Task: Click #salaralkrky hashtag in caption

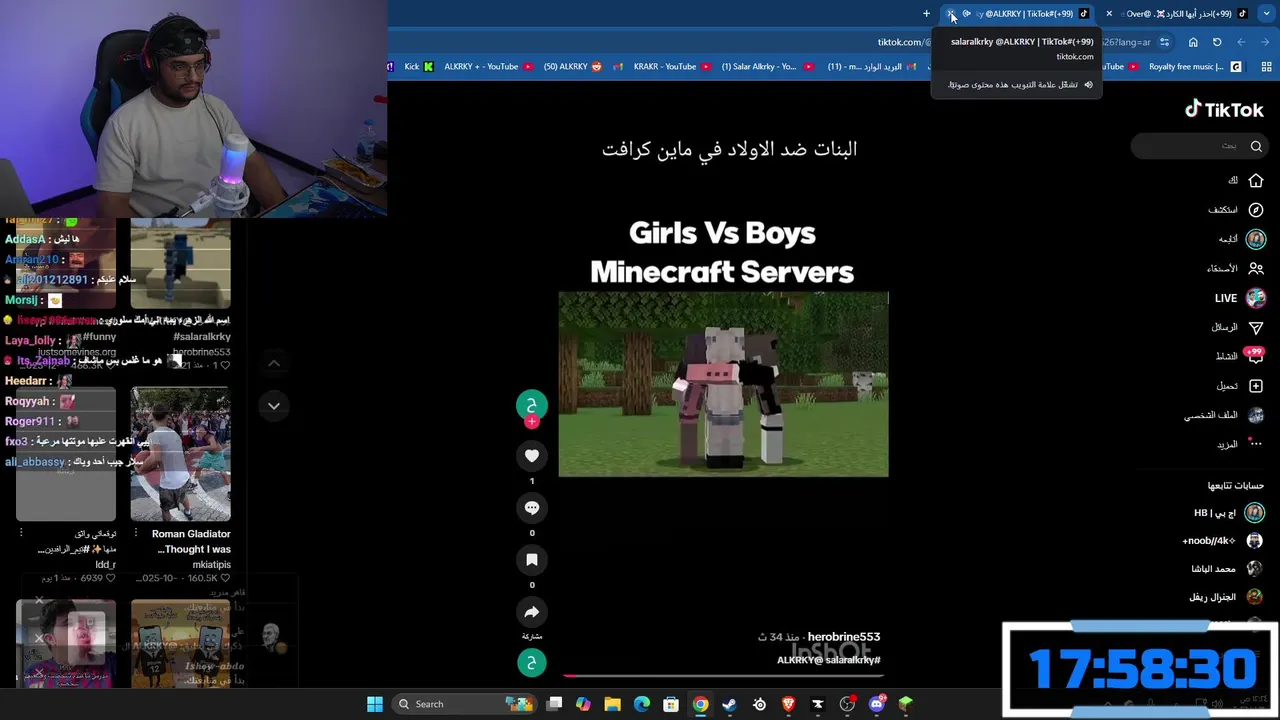Action: click(x=855, y=660)
